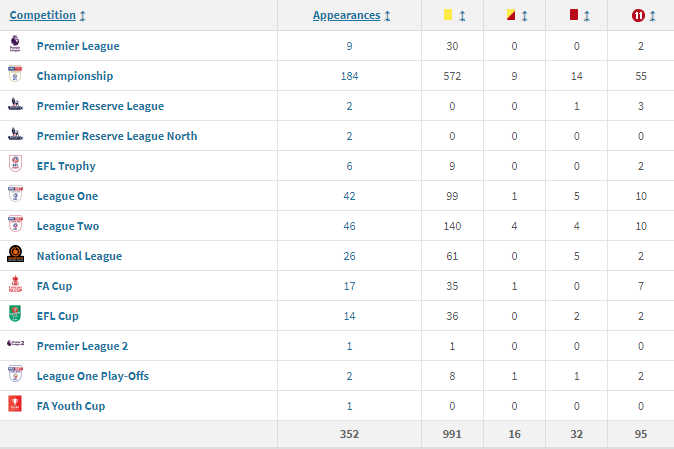The width and height of the screenshot is (674, 449).
Task: Open the League Two competition link
Action: pos(67,226)
